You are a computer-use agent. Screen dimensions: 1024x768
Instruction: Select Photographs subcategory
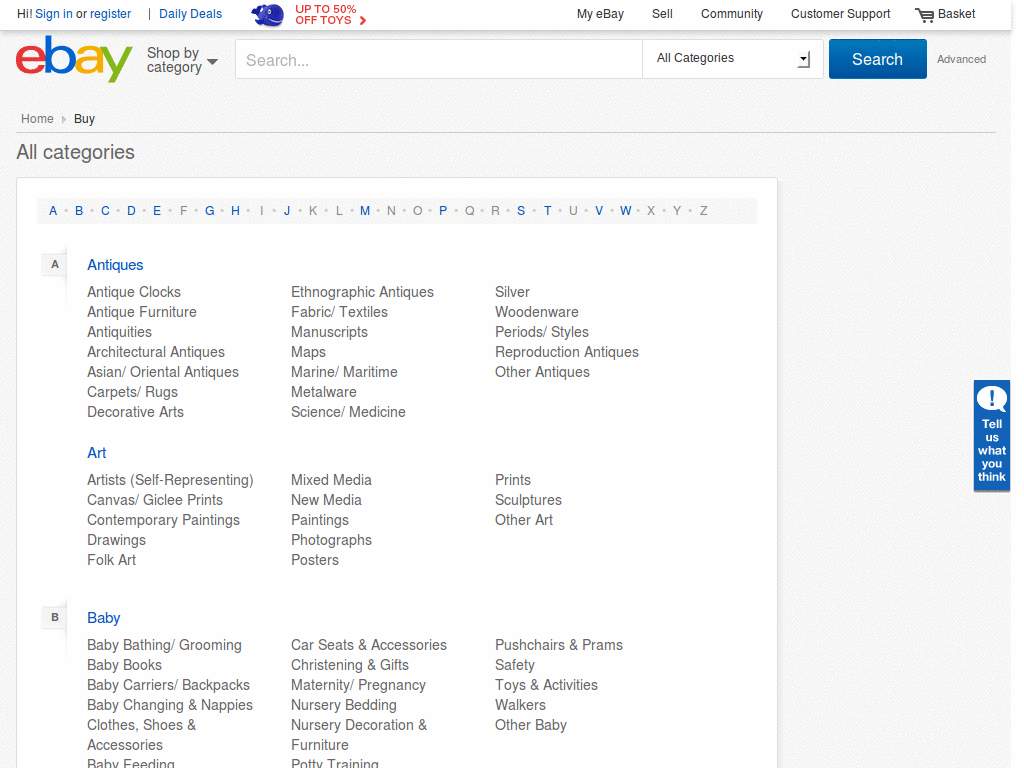[331, 540]
